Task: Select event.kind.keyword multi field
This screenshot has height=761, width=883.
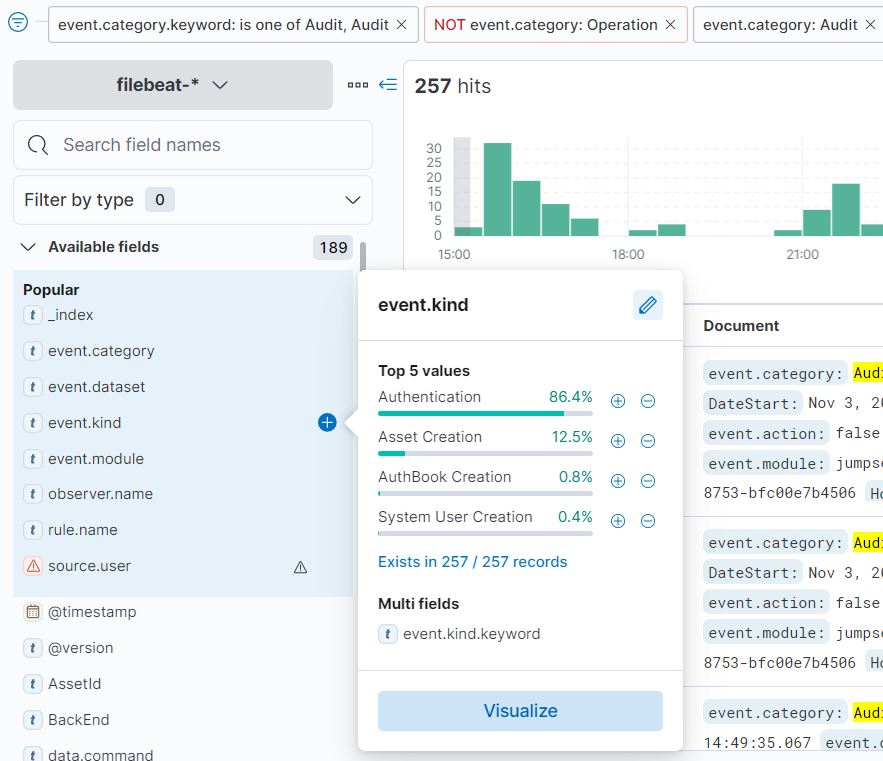Action: tap(471, 634)
